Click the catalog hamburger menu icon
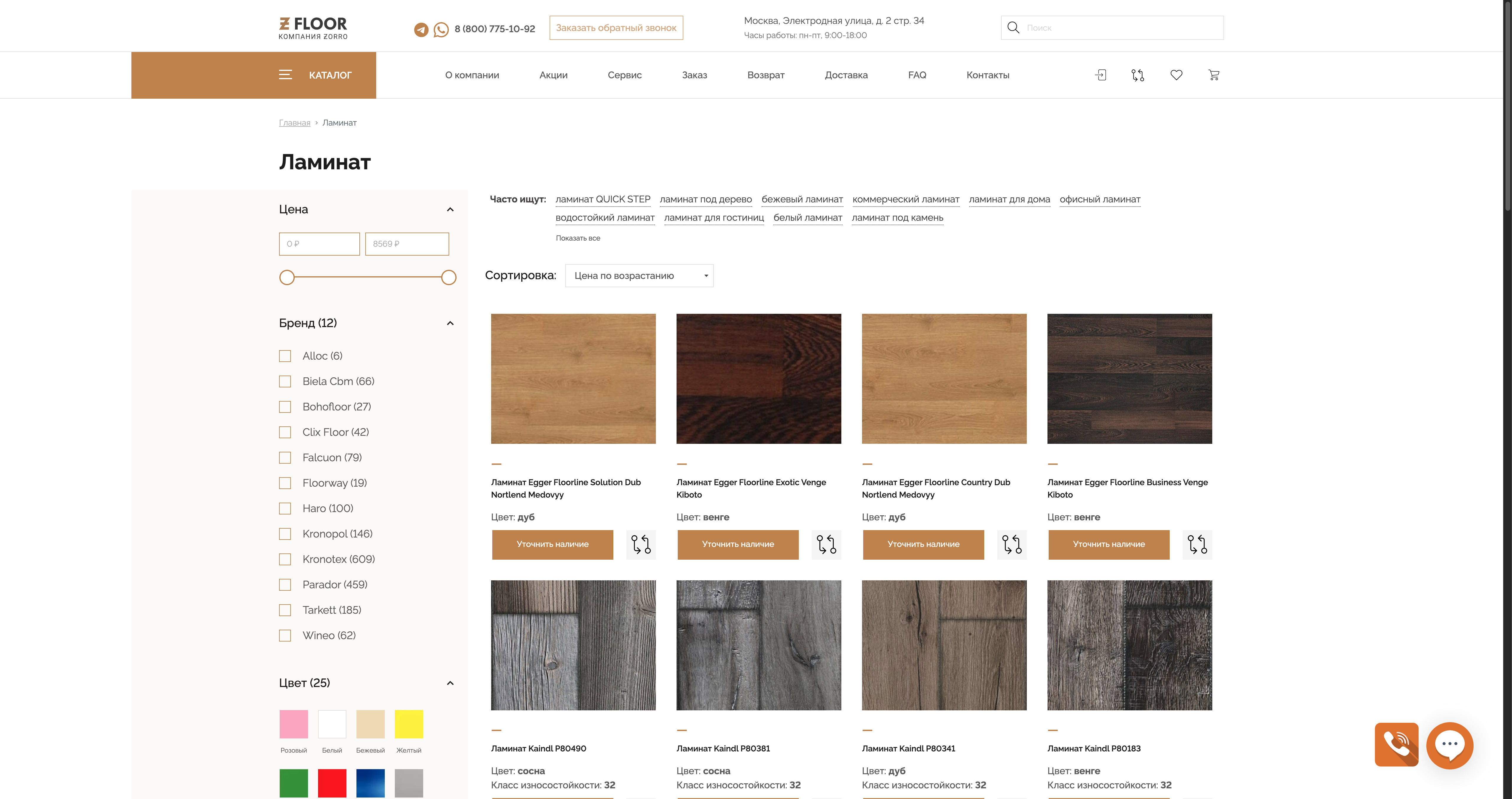1512x799 pixels. (x=285, y=75)
